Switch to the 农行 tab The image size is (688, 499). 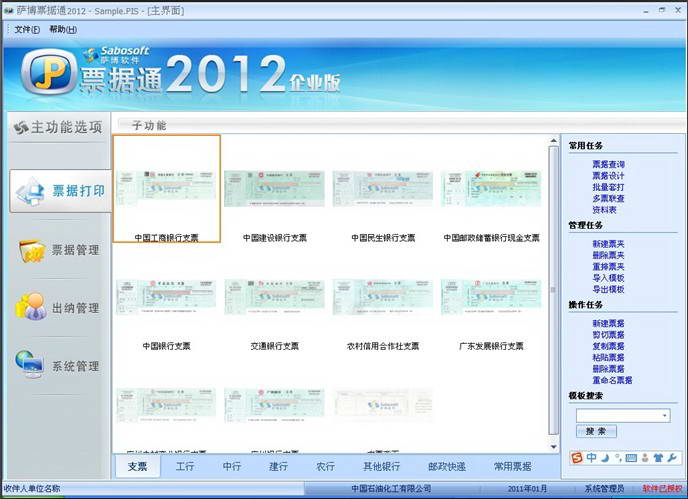[x=326, y=467]
